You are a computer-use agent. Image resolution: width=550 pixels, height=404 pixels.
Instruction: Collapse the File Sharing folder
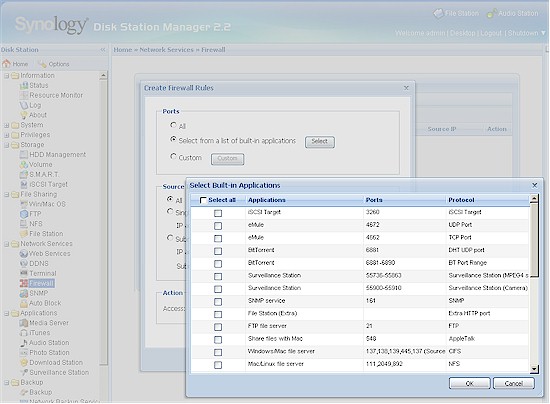7,194
